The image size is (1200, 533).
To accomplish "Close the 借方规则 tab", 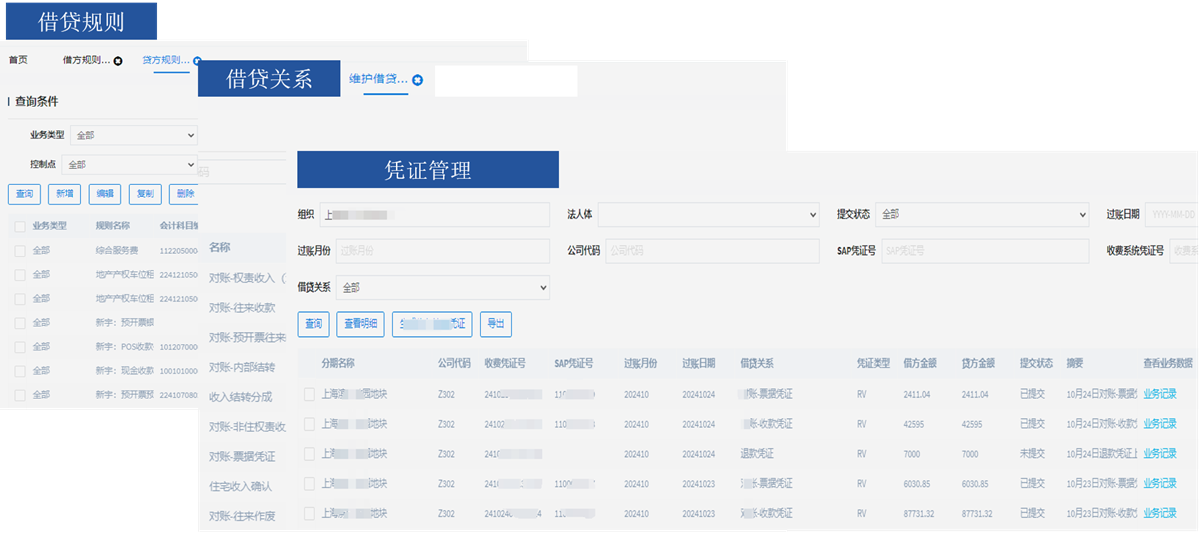I will [118, 61].
